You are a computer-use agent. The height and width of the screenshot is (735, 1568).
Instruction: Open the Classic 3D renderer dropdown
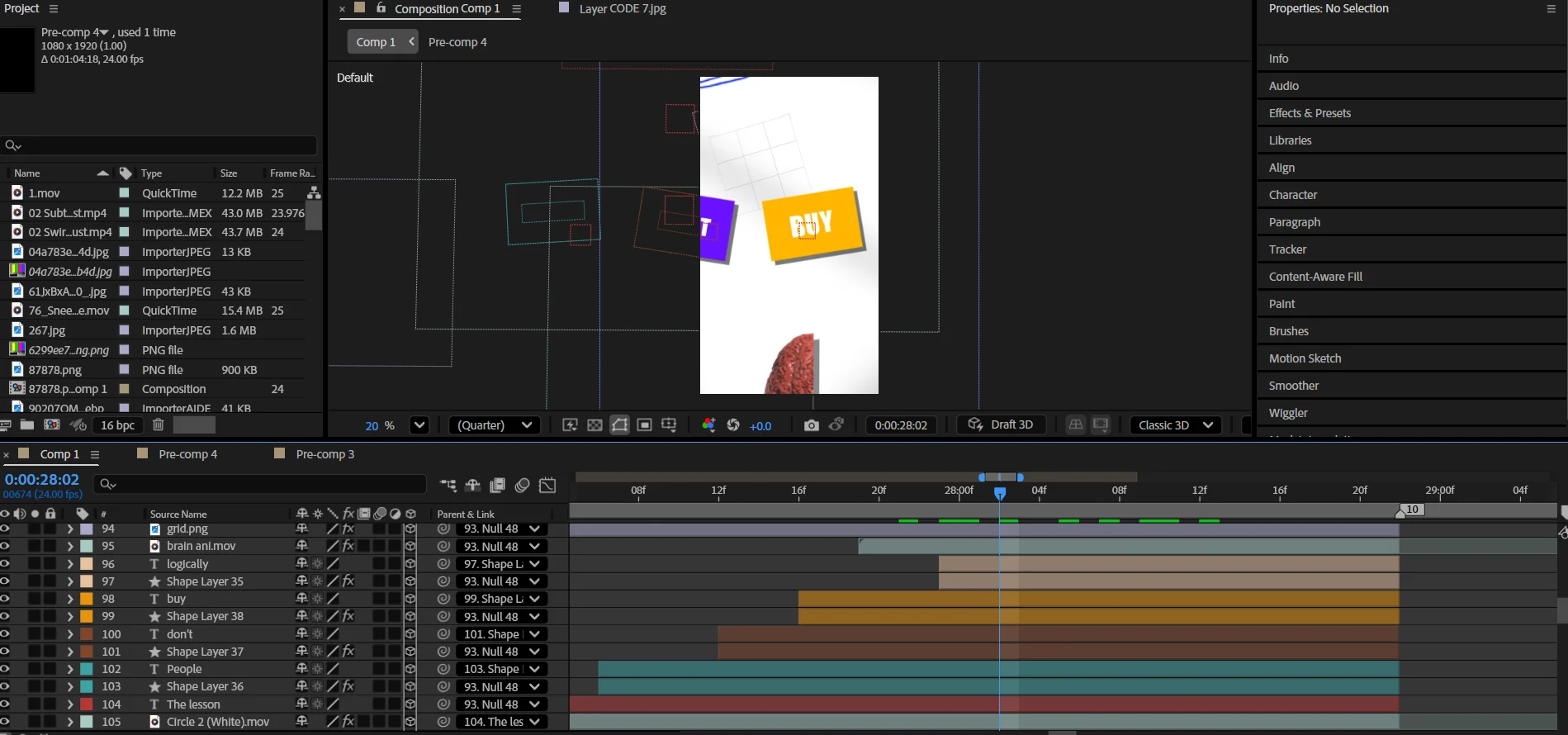click(x=1176, y=425)
